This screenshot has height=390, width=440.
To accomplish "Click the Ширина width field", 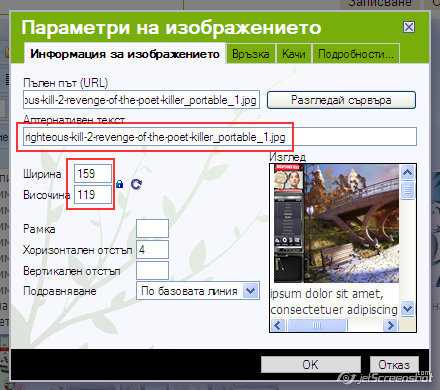I will point(93,174).
